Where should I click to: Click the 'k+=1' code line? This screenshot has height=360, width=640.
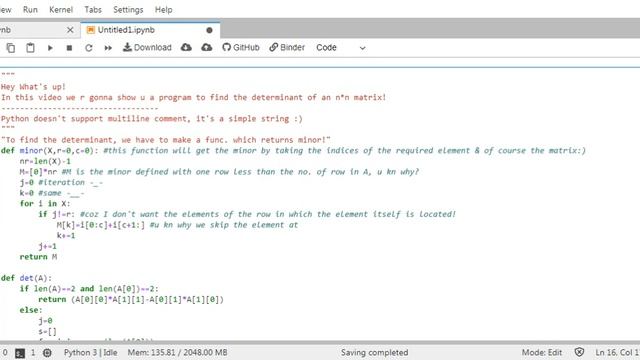click(x=66, y=236)
